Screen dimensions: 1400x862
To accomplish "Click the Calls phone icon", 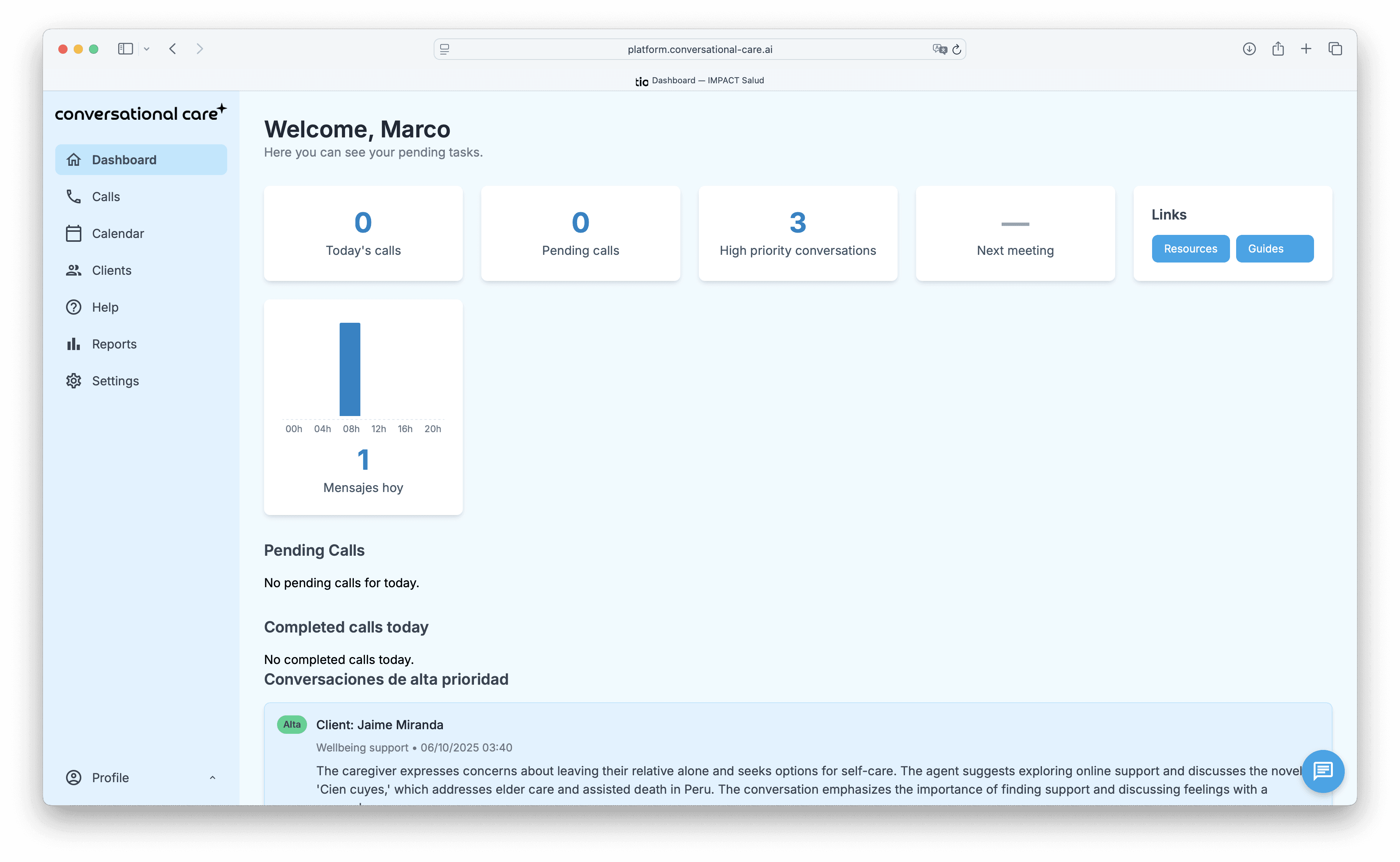I will pyautogui.click(x=74, y=197).
